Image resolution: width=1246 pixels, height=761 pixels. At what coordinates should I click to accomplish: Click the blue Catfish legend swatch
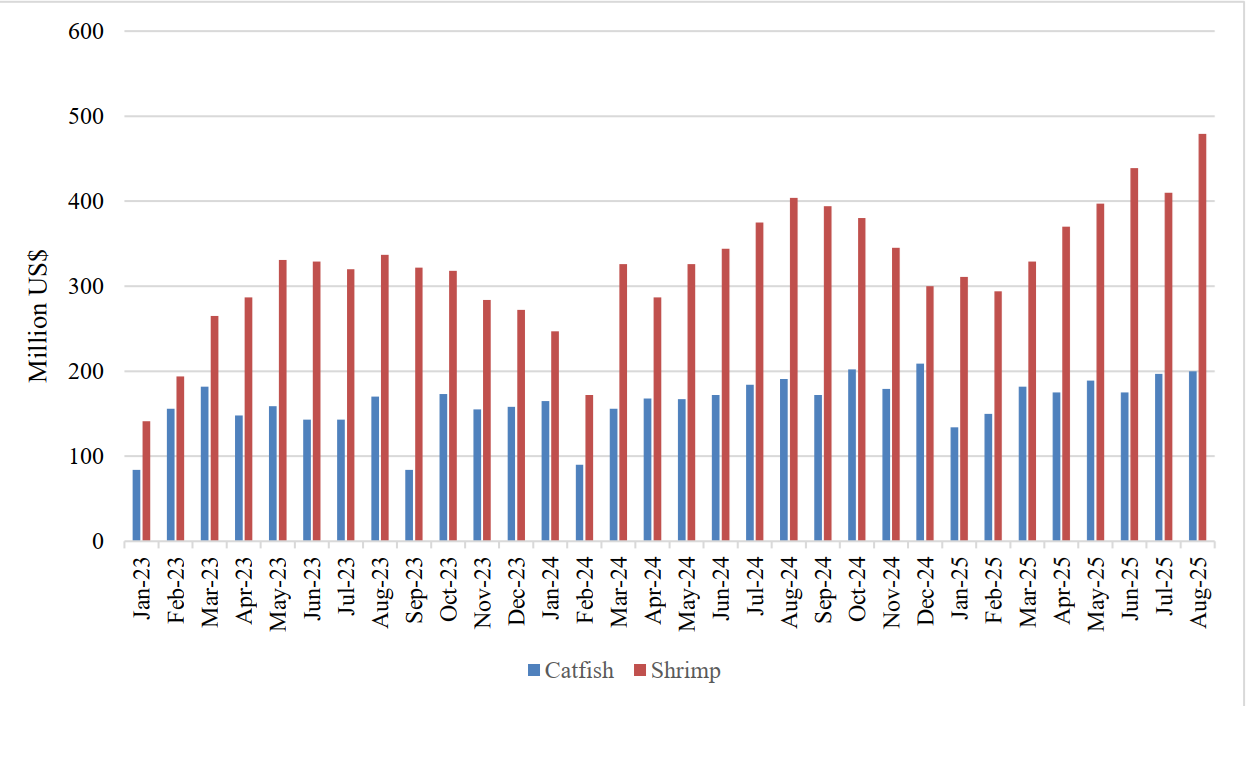533,670
